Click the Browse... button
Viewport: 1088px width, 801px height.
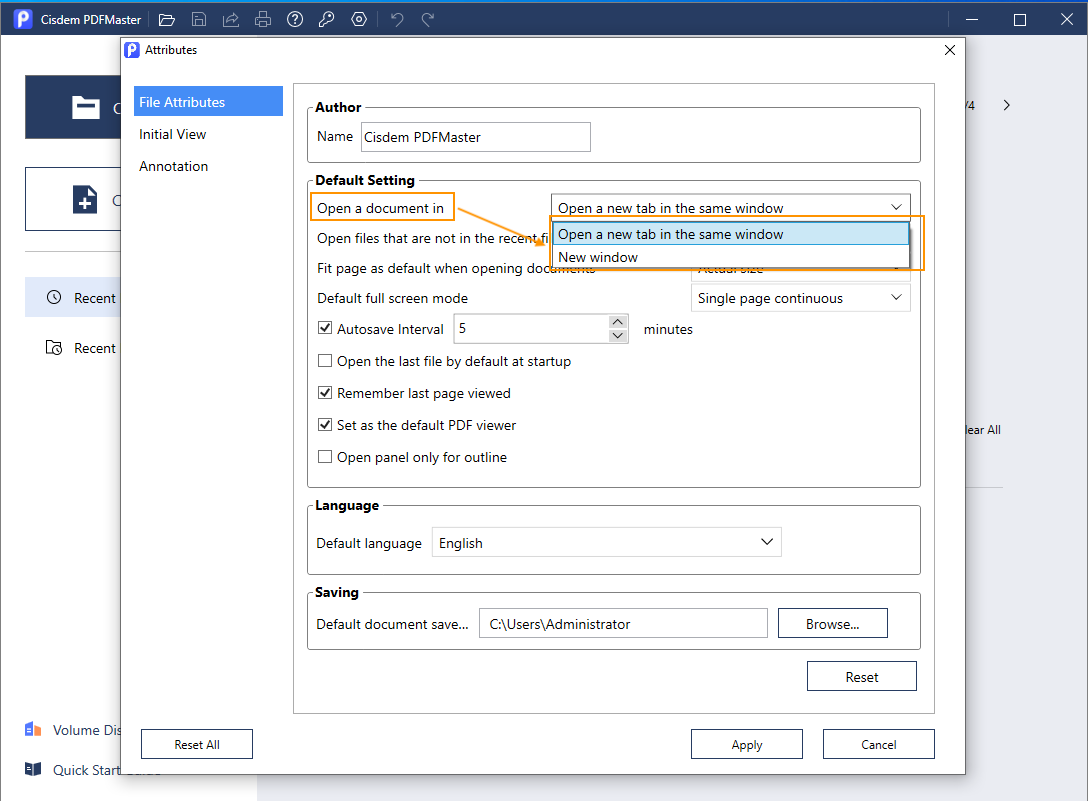point(833,623)
